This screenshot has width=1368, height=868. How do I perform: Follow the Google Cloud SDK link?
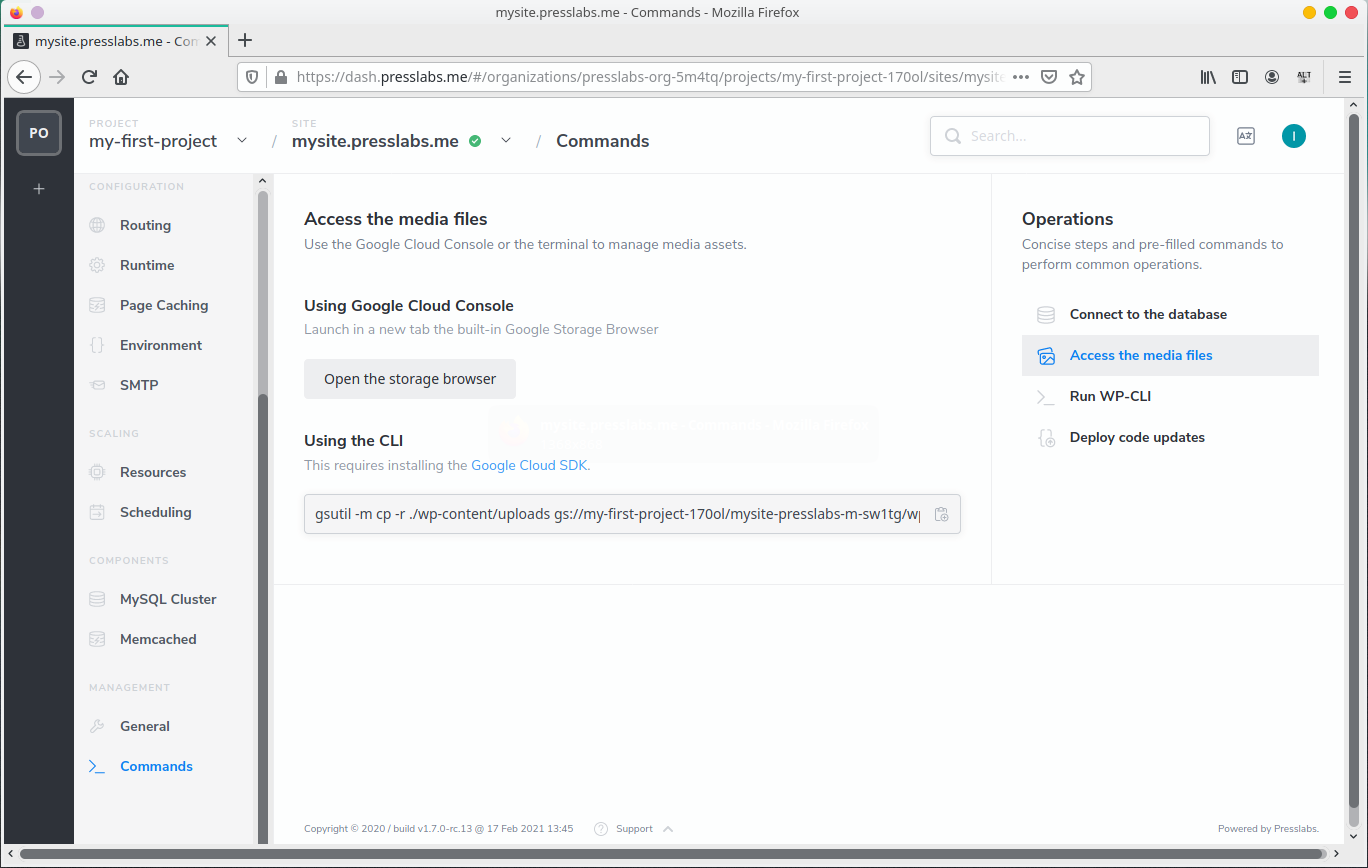[529, 465]
